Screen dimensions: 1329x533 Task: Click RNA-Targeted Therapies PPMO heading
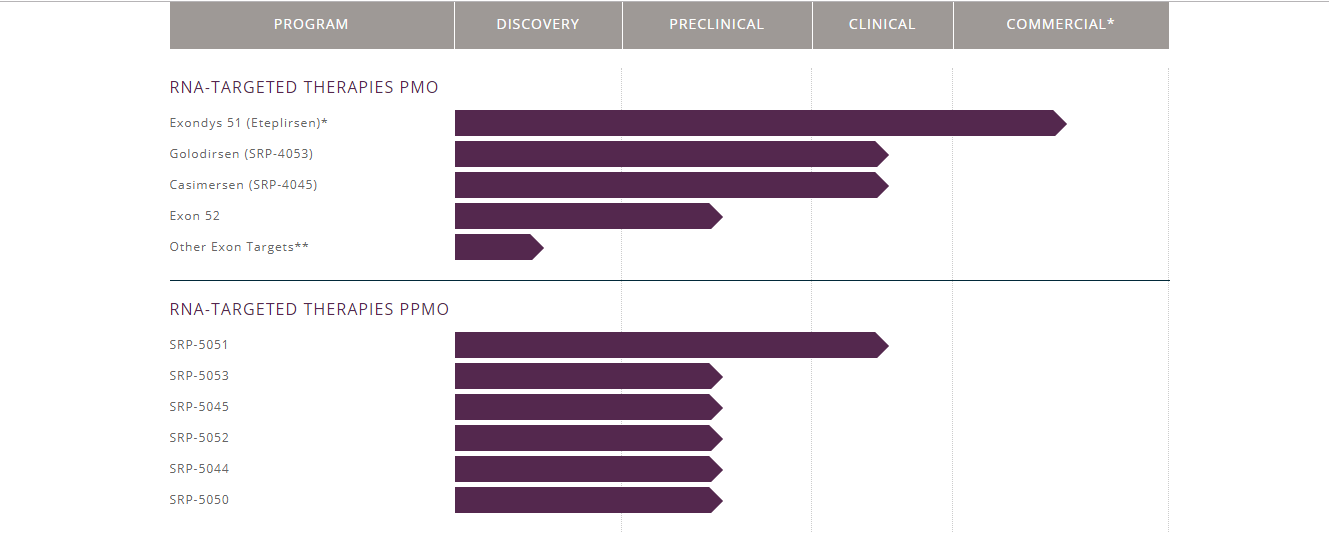[310, 310]
